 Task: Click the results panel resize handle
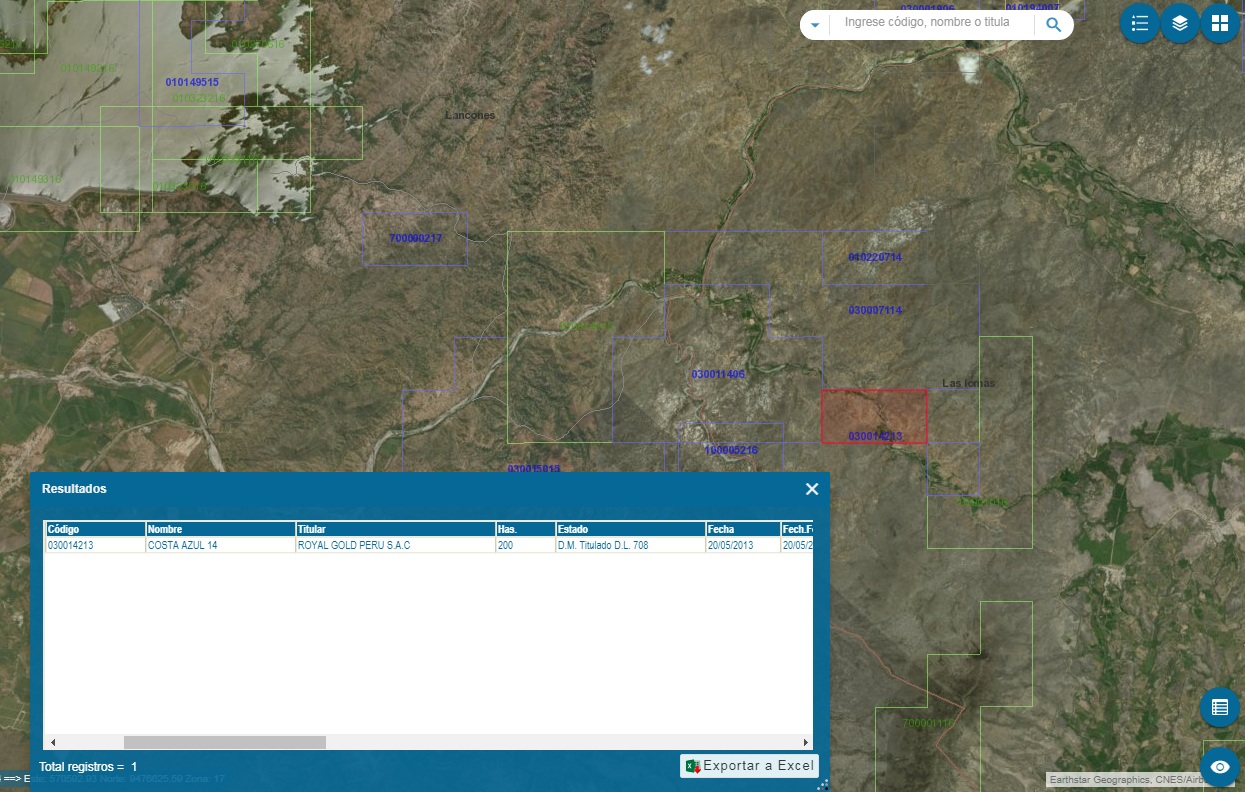click(822, 785)
